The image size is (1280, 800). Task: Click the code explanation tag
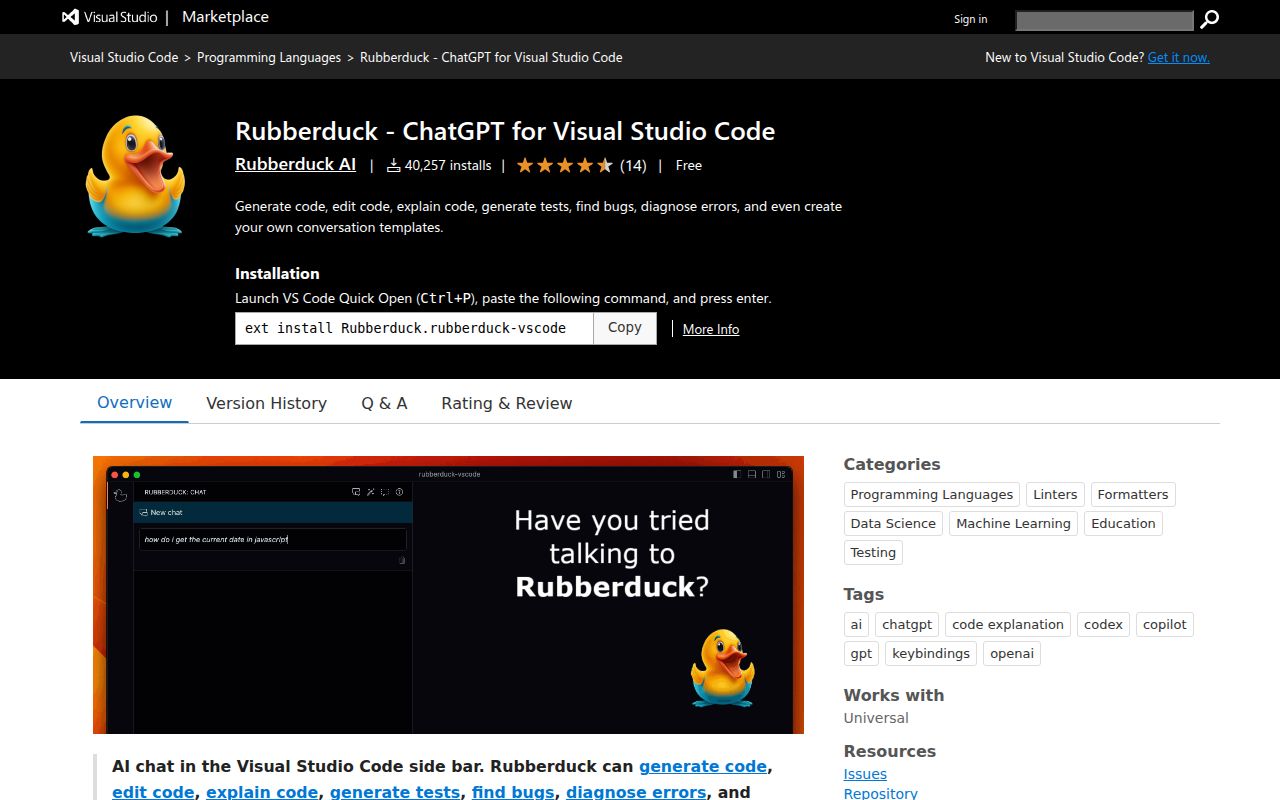click(x=1008, y=624)
